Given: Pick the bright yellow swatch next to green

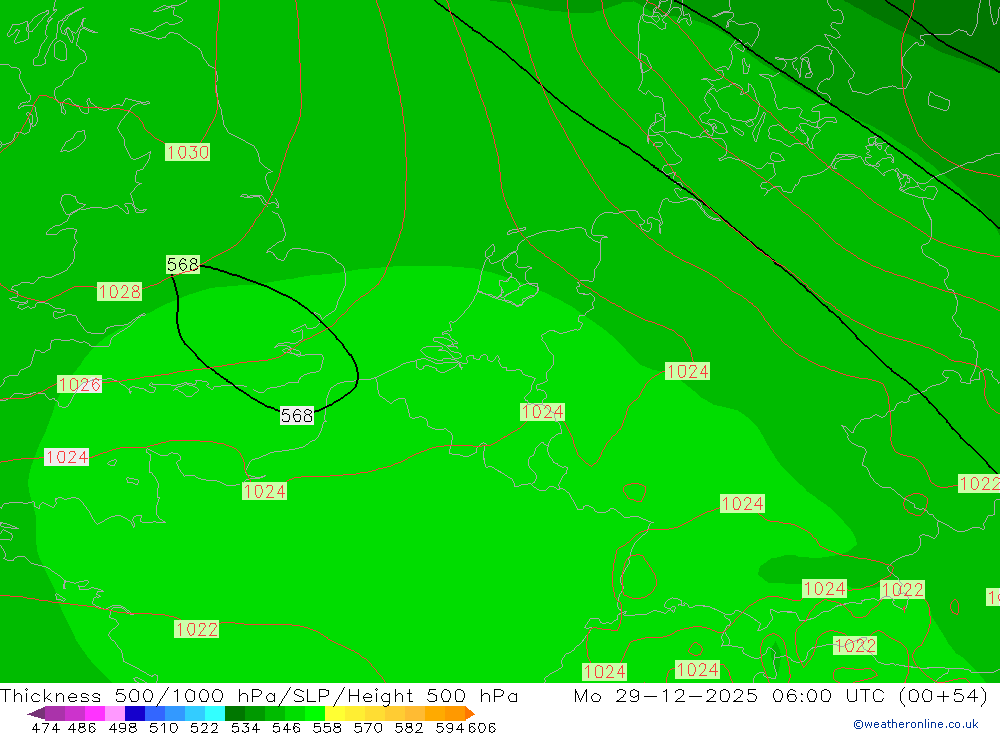Looking at the screenshot, I should tap(335, 713).
